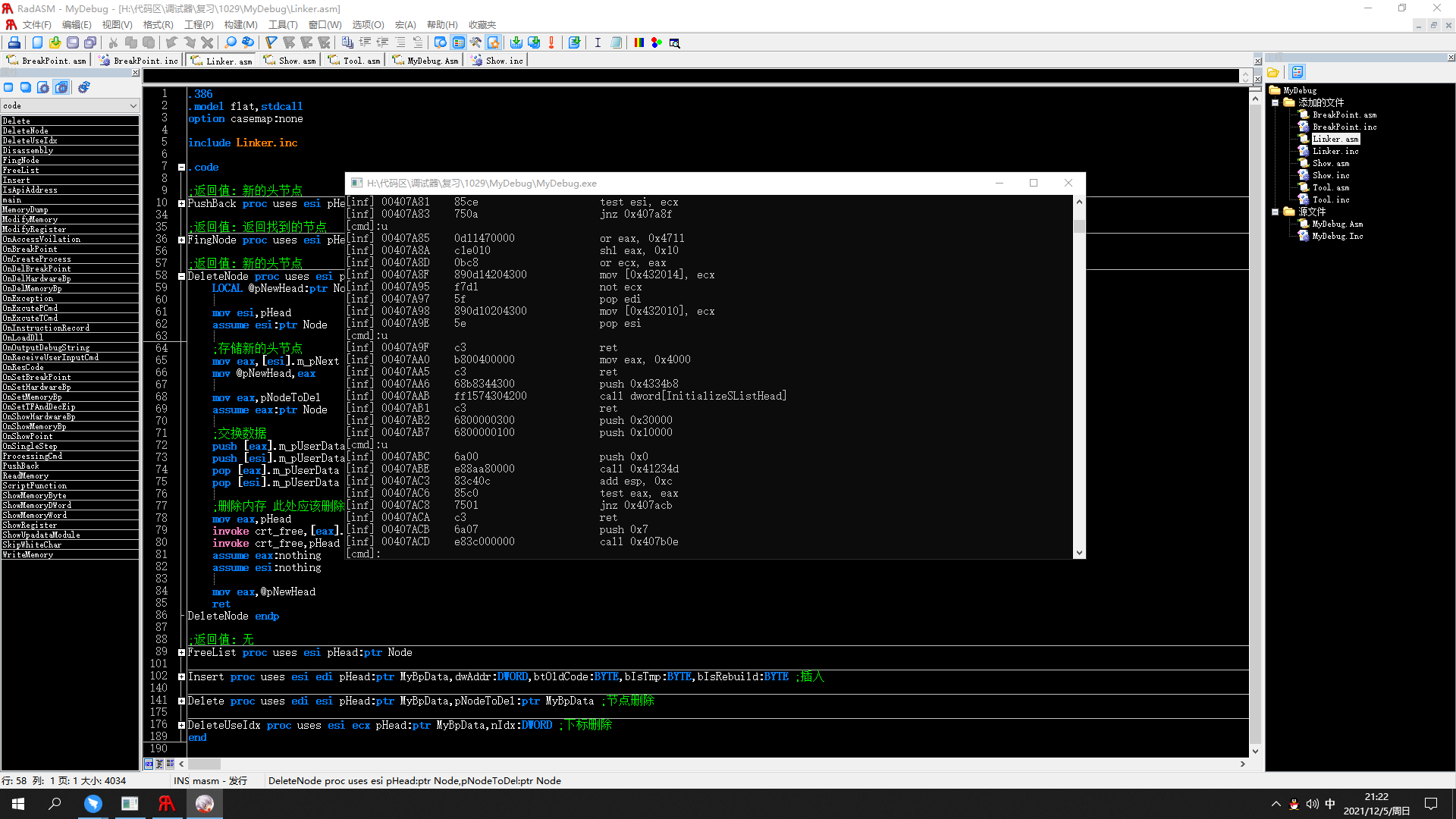
Task: Expand the folded PushBack proc block
Action: click(181, 204)
